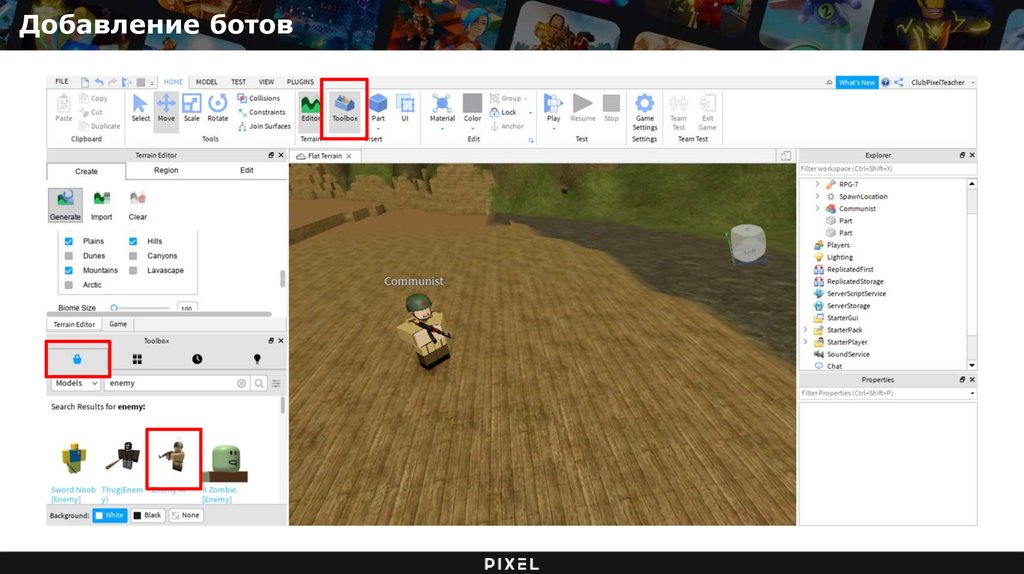Click the Cut command
The height and width of the screenshot is (574, 1024).
(x=91, y=112)
